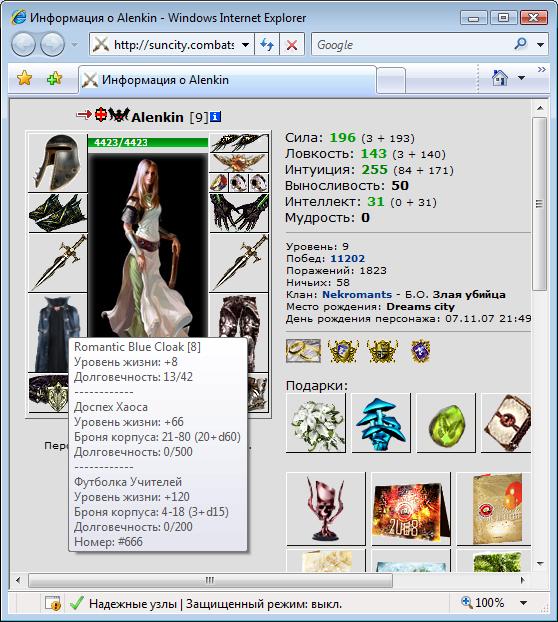Expand the toolbar overflow chevron

click(x=541, y=69)
